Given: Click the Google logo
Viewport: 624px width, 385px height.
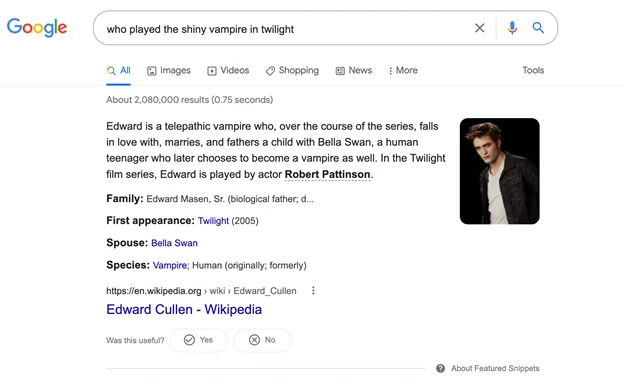Looking at the screenshot, I should (x=37, y=27).
